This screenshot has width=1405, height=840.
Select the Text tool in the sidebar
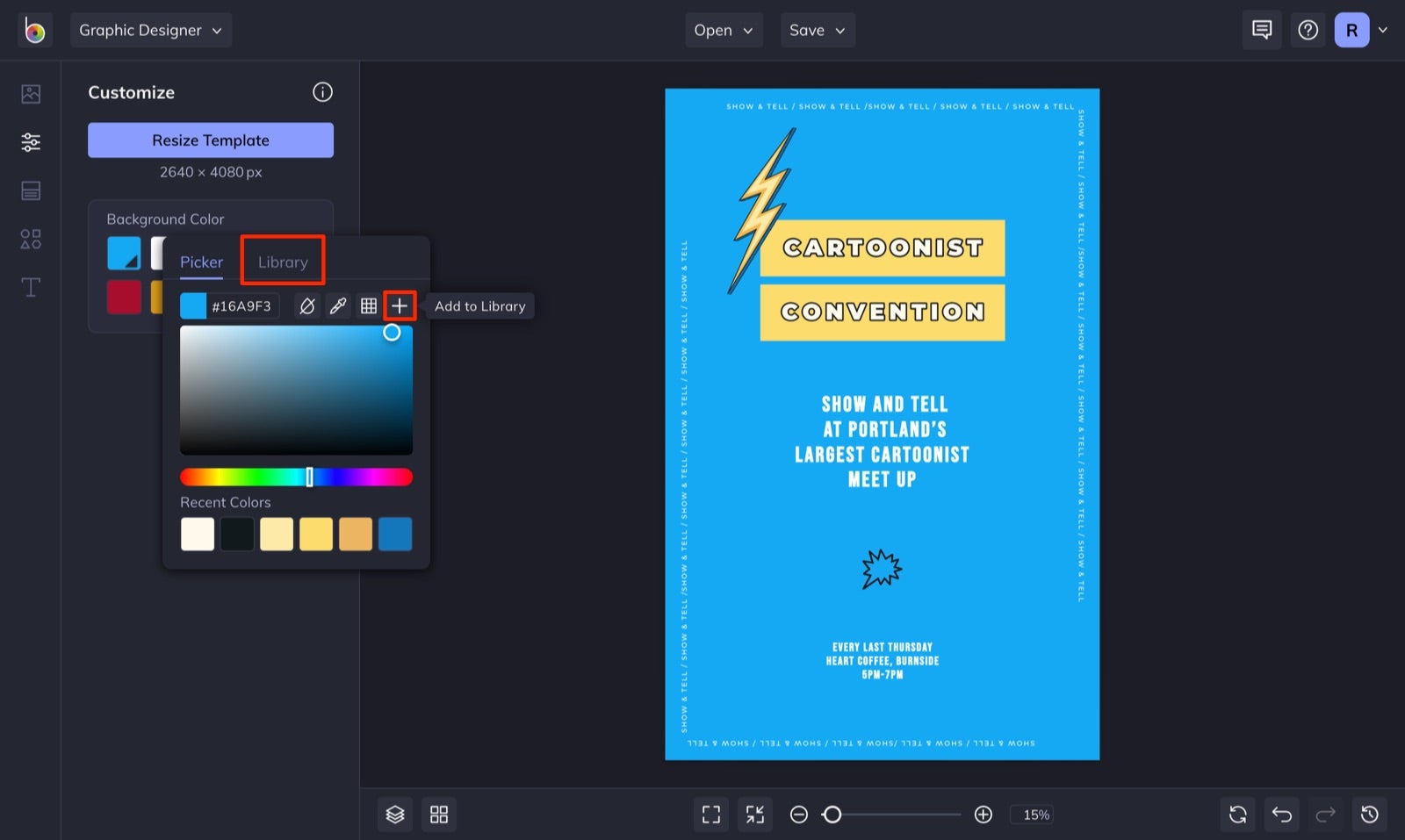[30, 287]
